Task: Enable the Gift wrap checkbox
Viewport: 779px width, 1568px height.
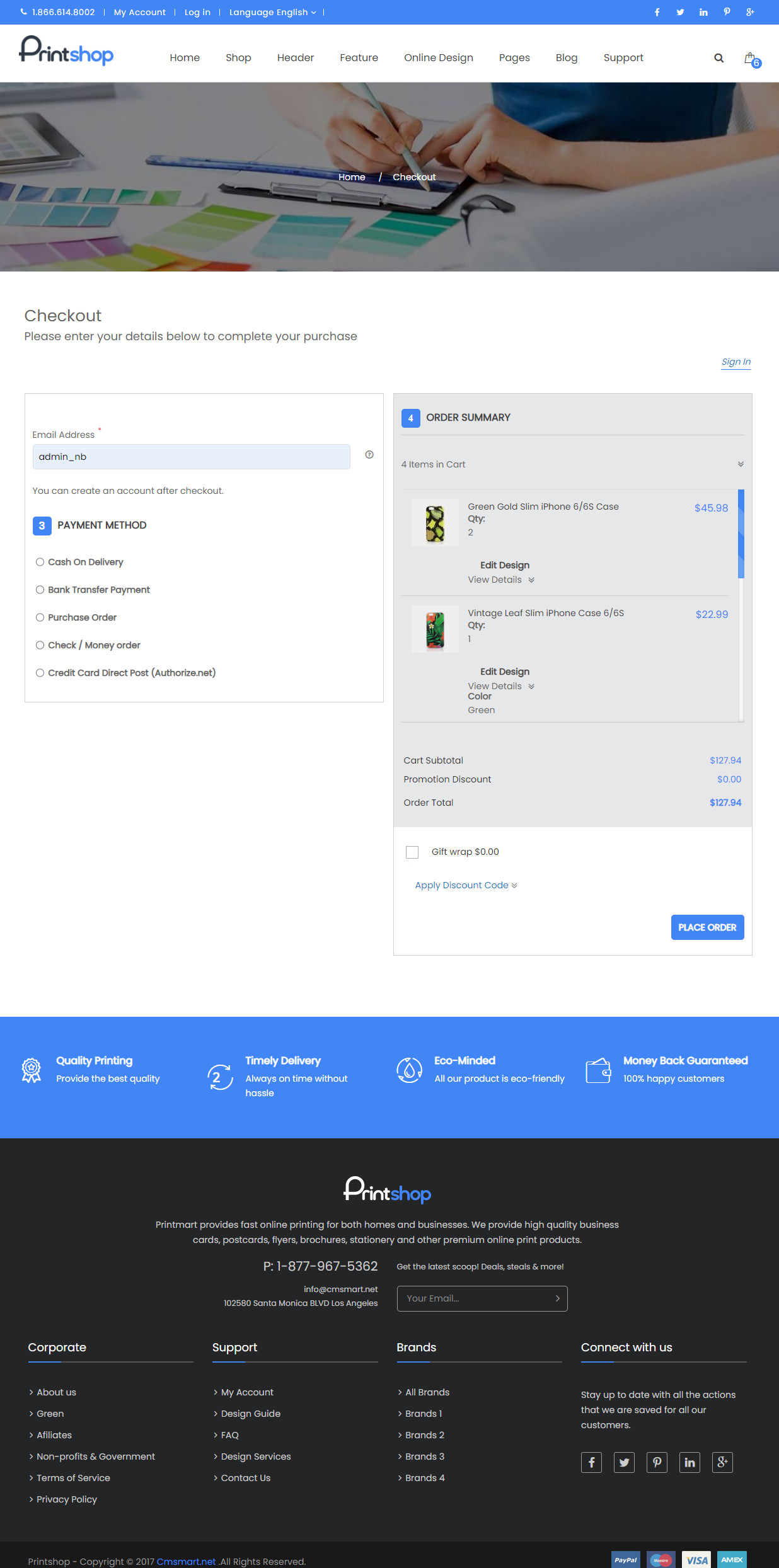Action: (412, 852)
